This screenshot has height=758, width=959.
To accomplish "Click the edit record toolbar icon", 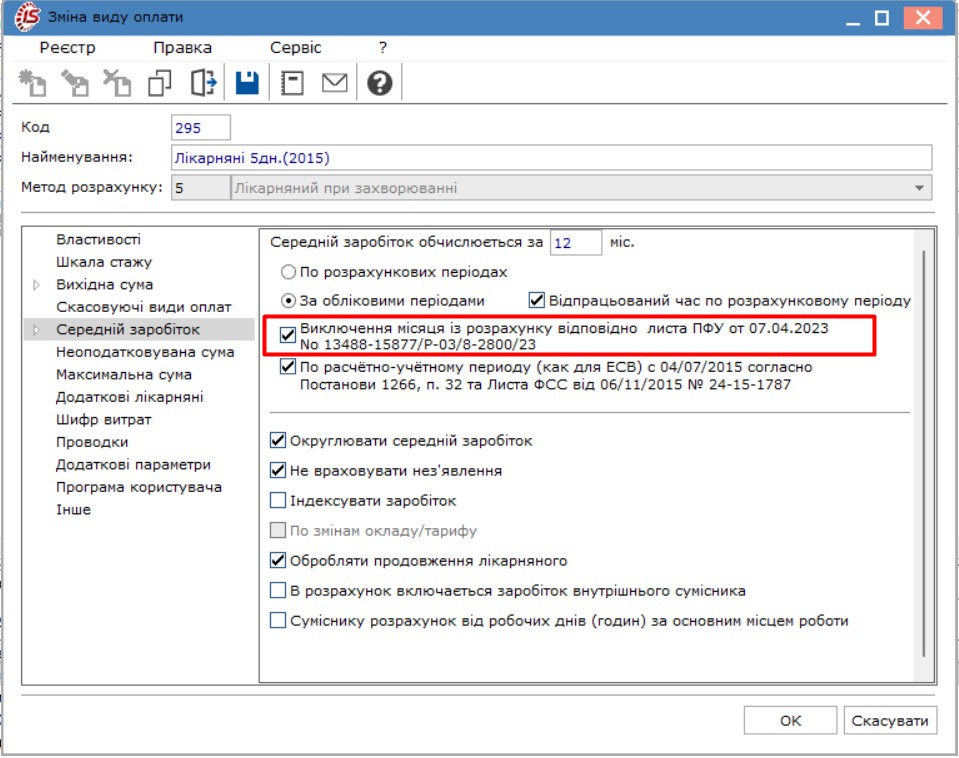I will 75,83.
